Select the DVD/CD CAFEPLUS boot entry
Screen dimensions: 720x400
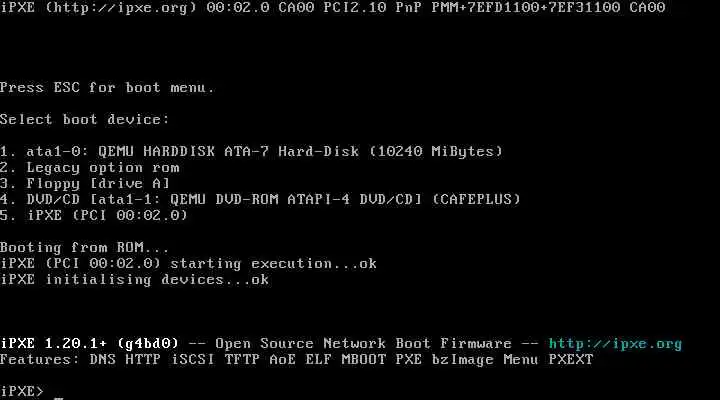[x=260, y=199]
